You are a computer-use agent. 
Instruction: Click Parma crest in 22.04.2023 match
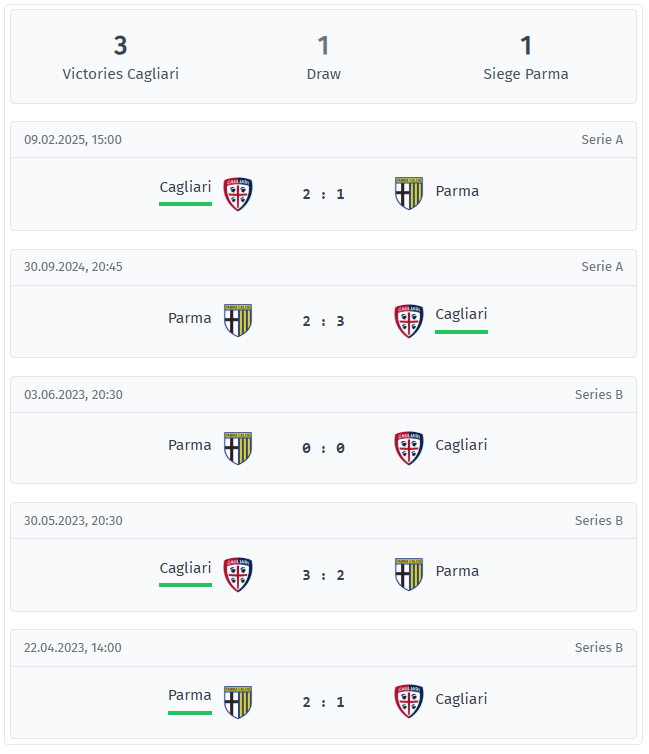click(x=238, y=702)
